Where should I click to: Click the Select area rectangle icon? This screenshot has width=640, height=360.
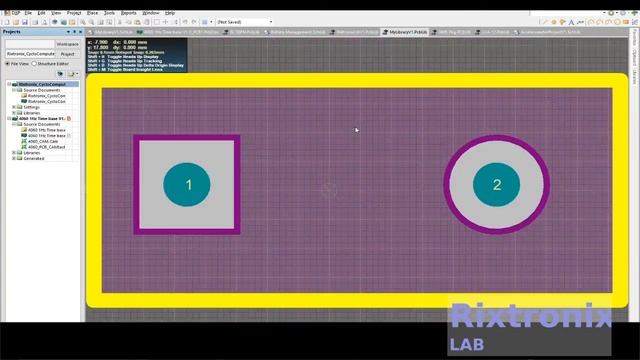click(156, 22)
